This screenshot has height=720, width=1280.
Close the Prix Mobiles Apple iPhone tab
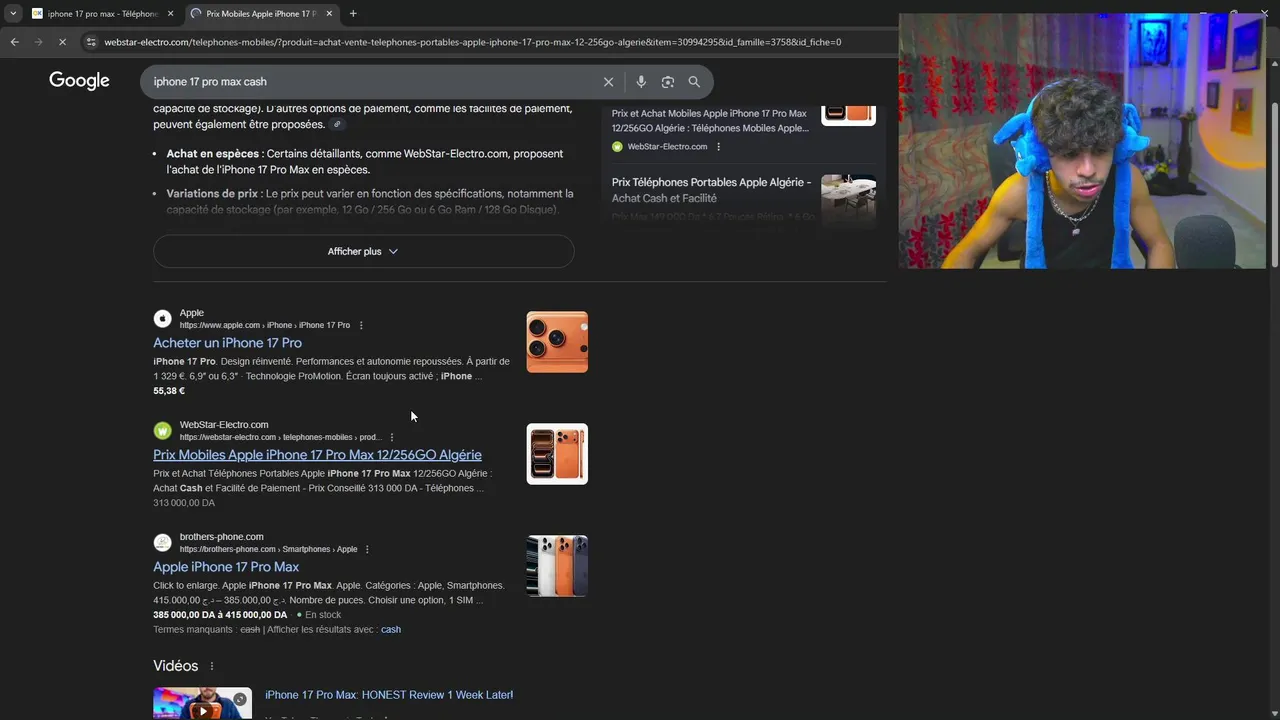(x=329, y=14)
